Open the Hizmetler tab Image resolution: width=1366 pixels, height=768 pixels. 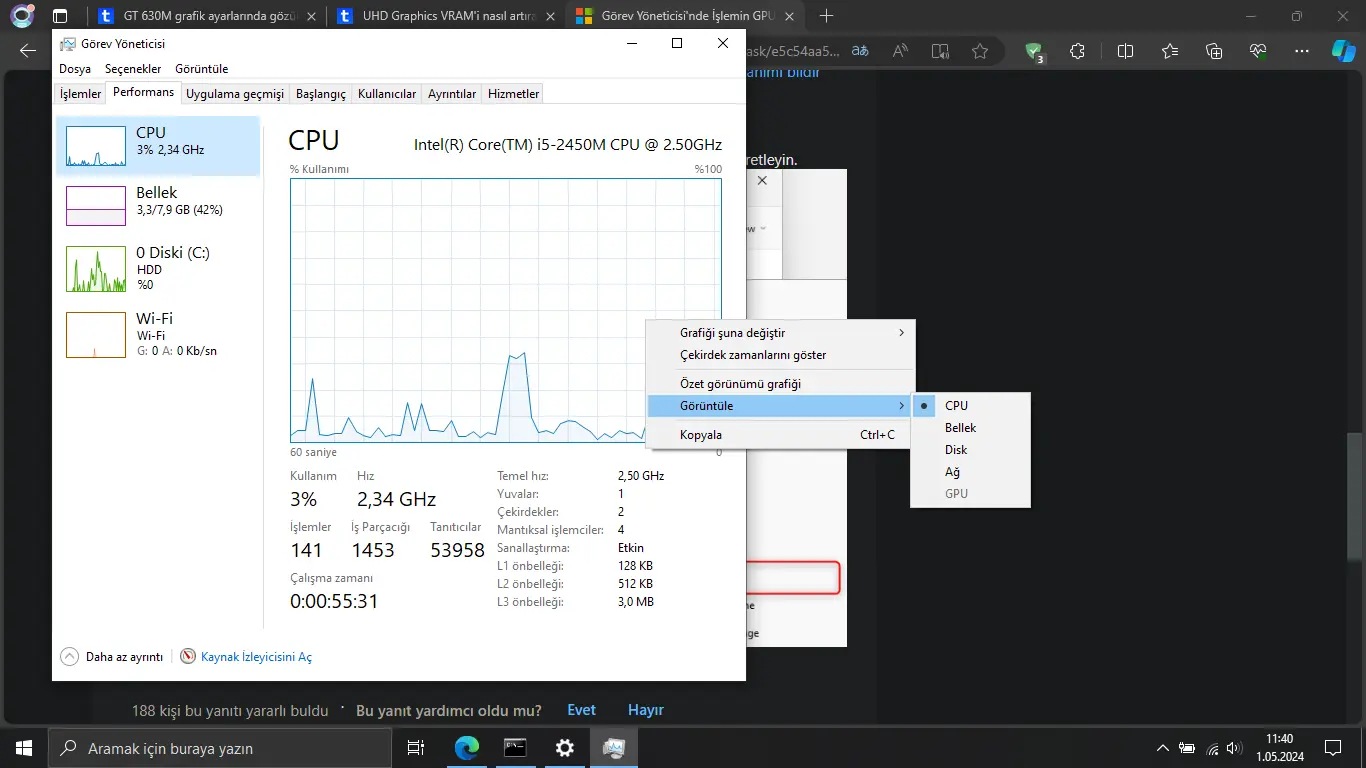(x=513, y=94)
